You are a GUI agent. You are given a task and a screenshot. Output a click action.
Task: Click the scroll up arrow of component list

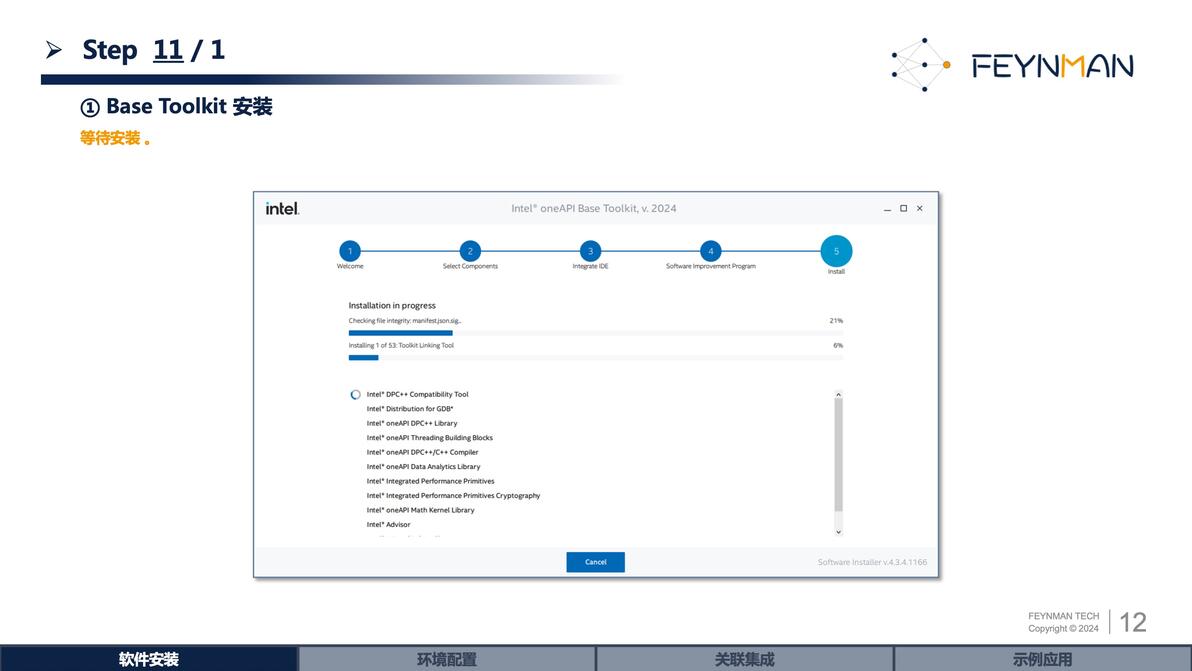pyautogui.click(x=839, y=394)
